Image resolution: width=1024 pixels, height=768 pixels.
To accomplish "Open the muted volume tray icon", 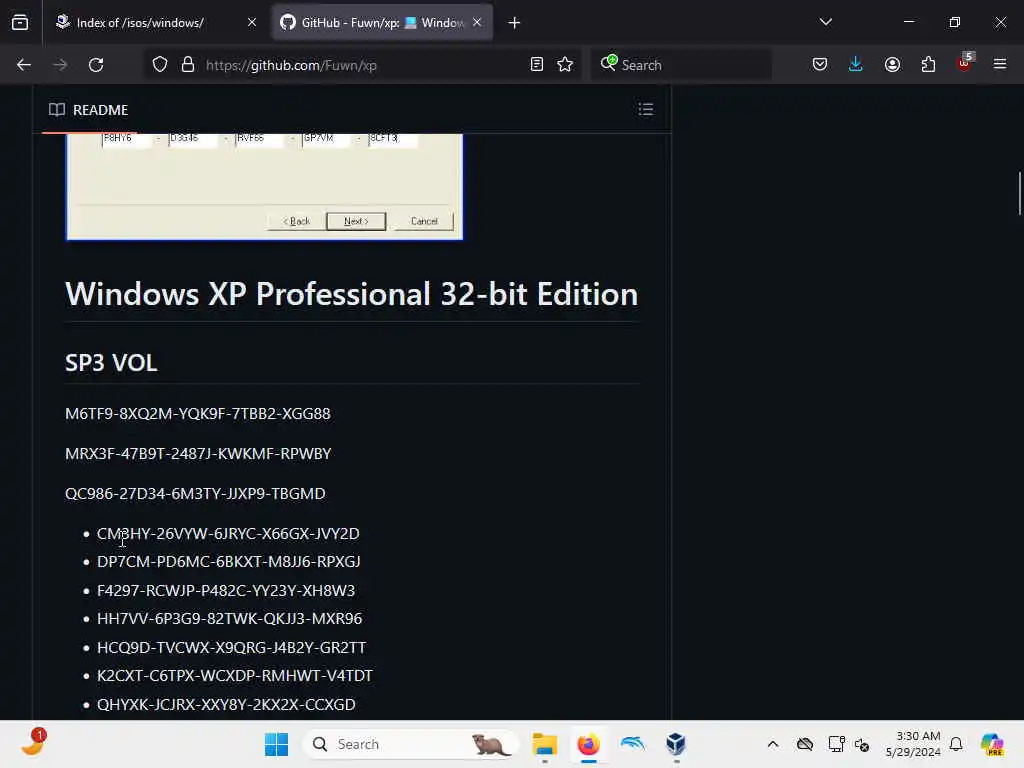I will (862, 744).
